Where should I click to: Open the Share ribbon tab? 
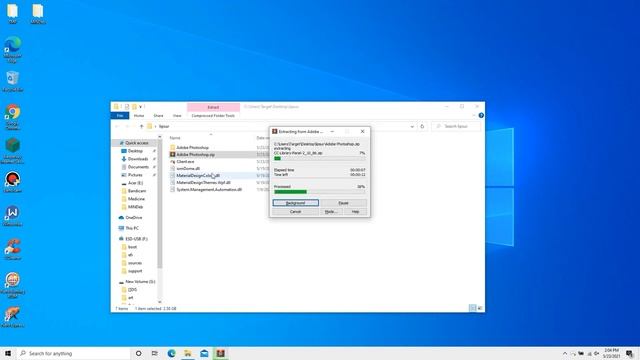click(158, 116)
